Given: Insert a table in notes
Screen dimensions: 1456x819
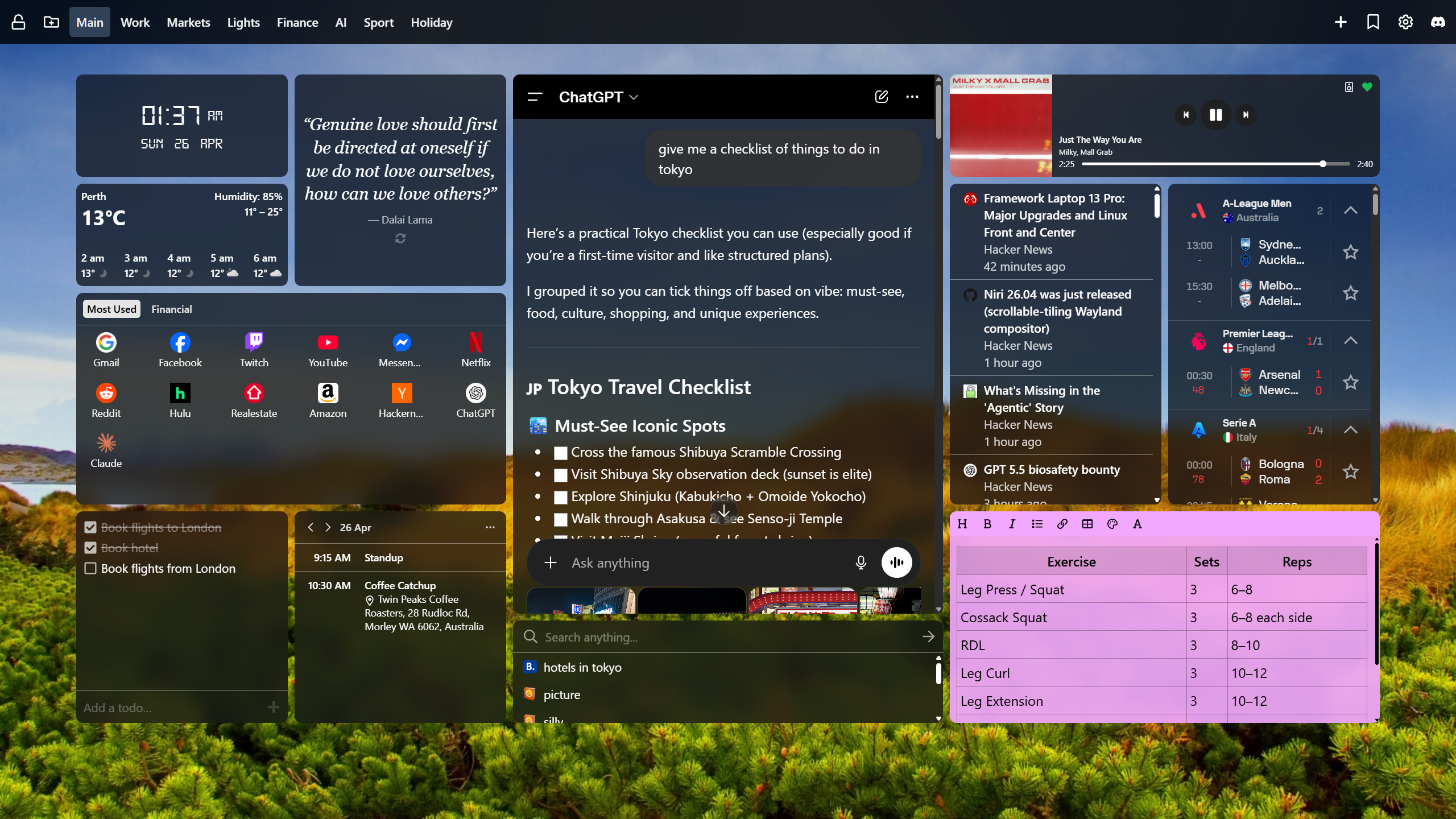Looking at the screenshot, I should tap(1087, 524).
